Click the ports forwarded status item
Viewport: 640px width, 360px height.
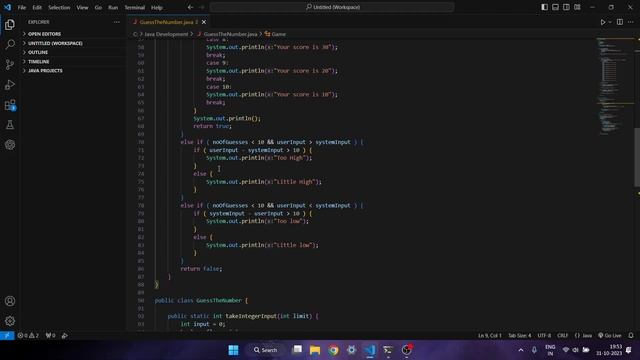[x=51, y=336]
